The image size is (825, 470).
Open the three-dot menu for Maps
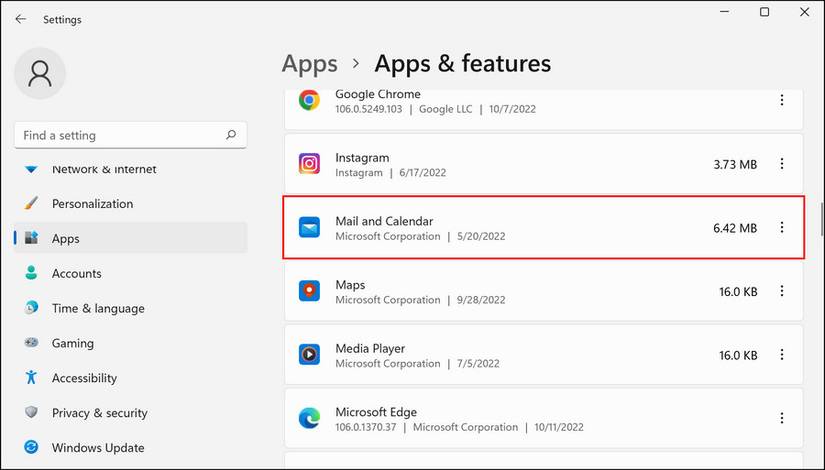tap(782, 291)
